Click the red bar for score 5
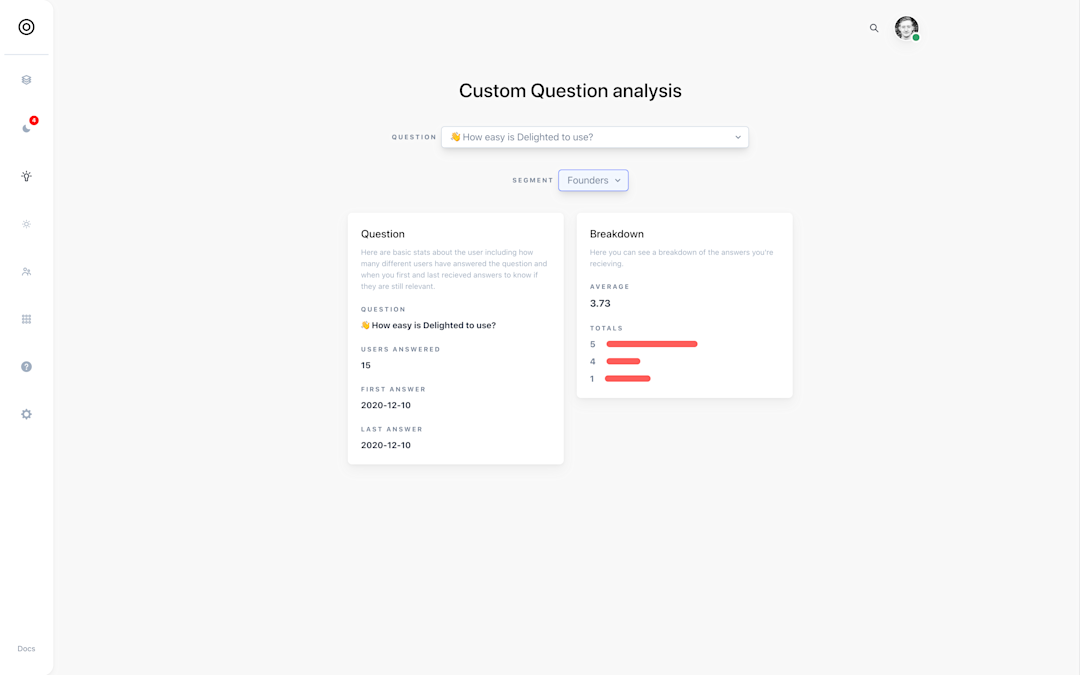This screenshot has width=1080, height=675. 652,344
